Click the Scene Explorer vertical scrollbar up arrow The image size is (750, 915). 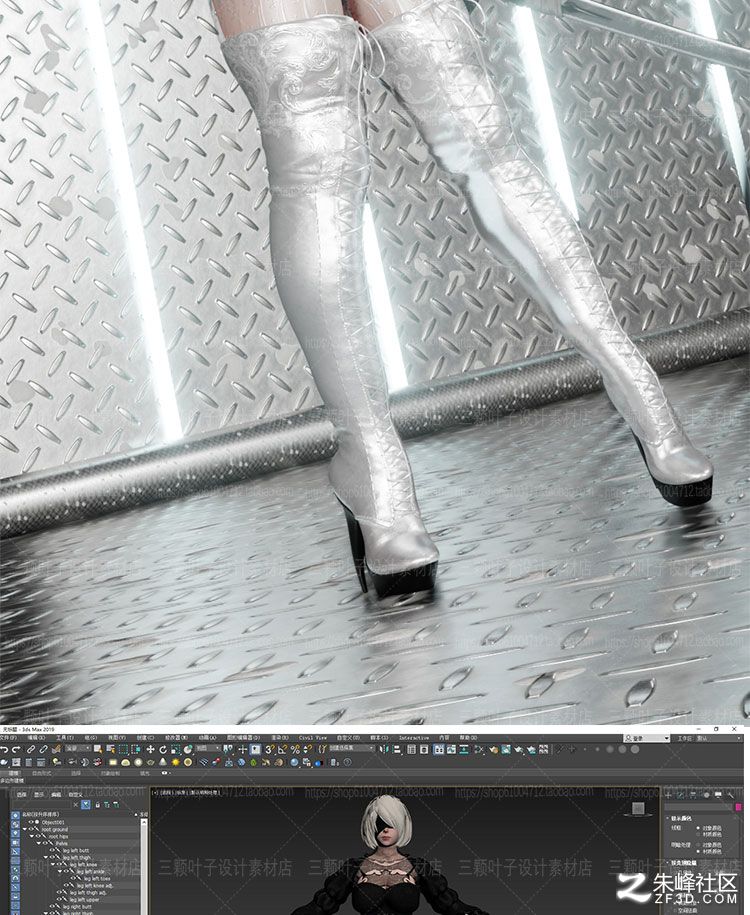coord(144,822)
